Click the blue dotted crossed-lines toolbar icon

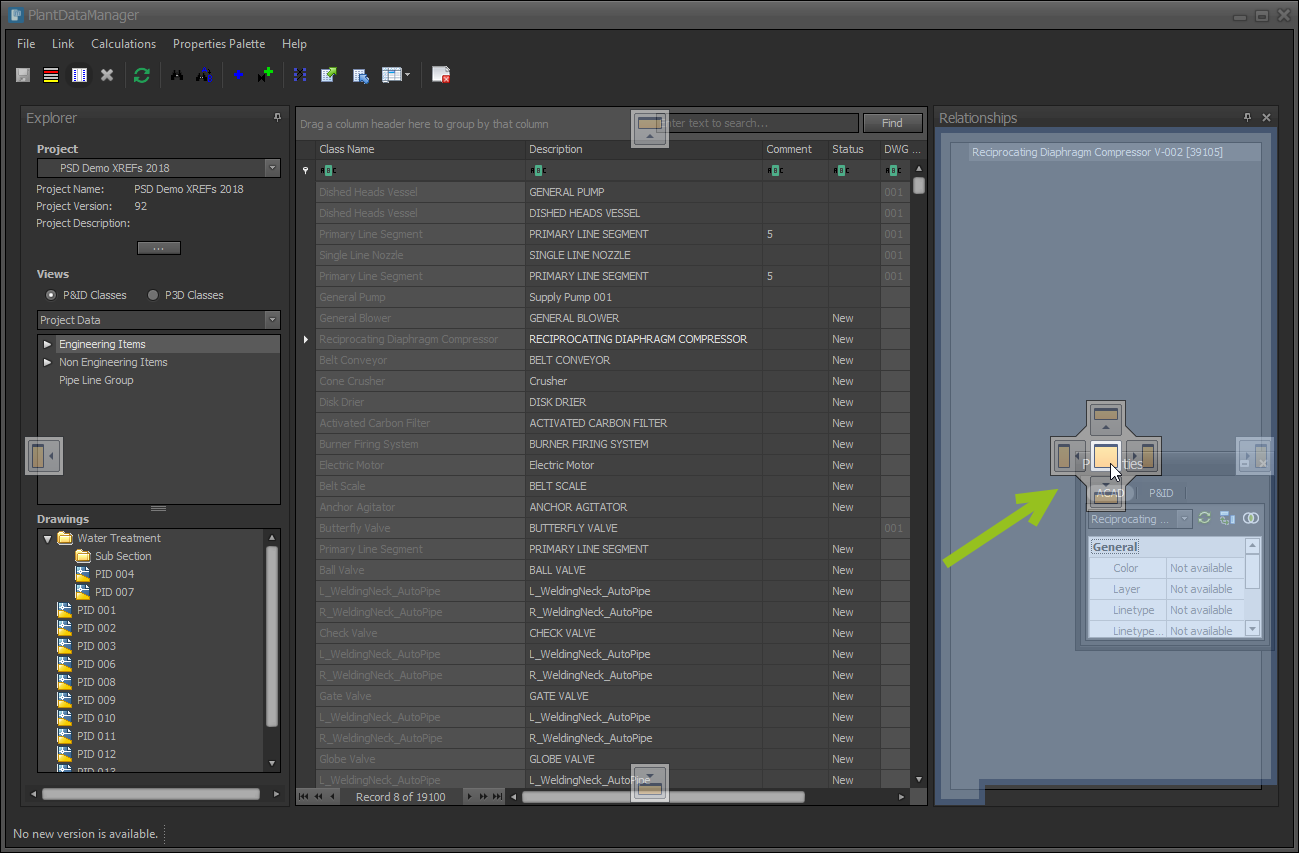(300, 75)
